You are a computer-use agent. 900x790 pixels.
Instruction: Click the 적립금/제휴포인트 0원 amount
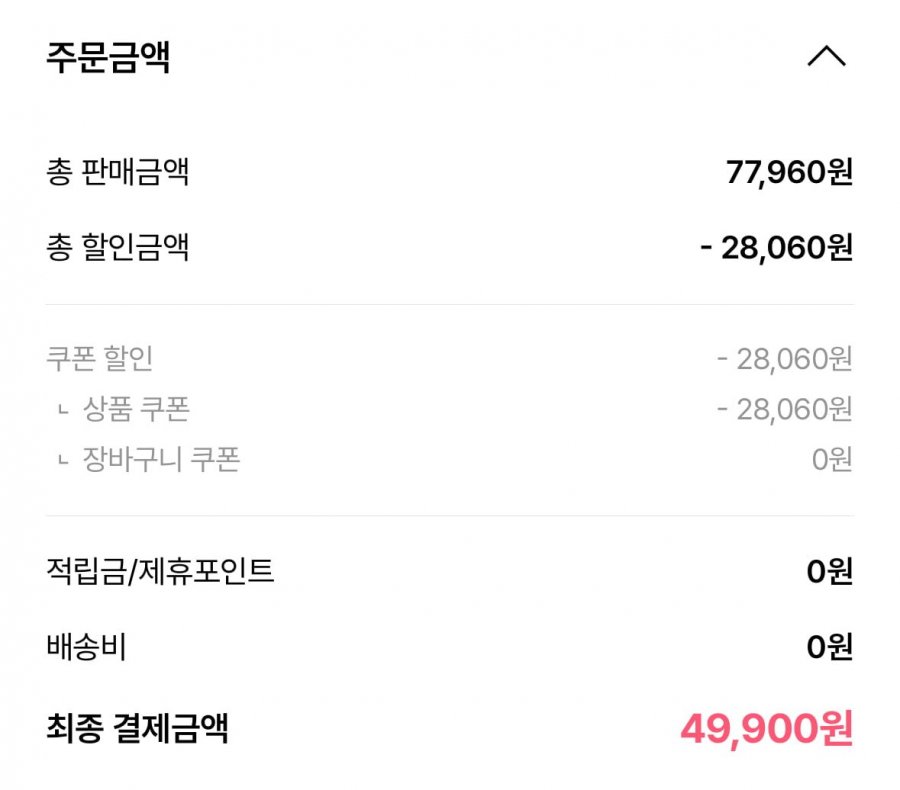(x=830, y=572)
